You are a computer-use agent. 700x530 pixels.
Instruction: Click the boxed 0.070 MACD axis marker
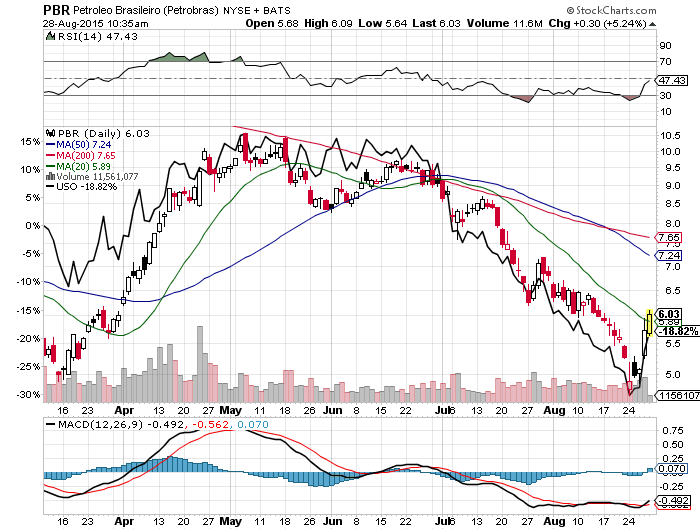[672, 469]
